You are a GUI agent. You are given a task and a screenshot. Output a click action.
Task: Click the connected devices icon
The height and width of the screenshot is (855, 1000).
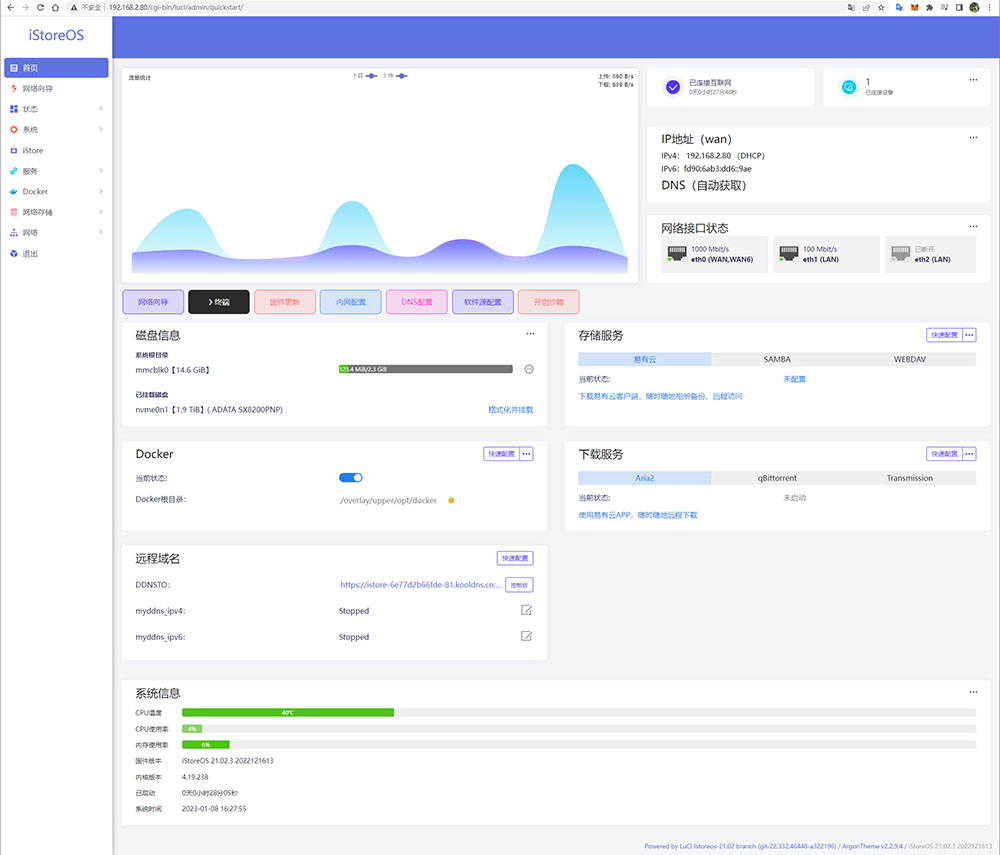coord(848,87)
